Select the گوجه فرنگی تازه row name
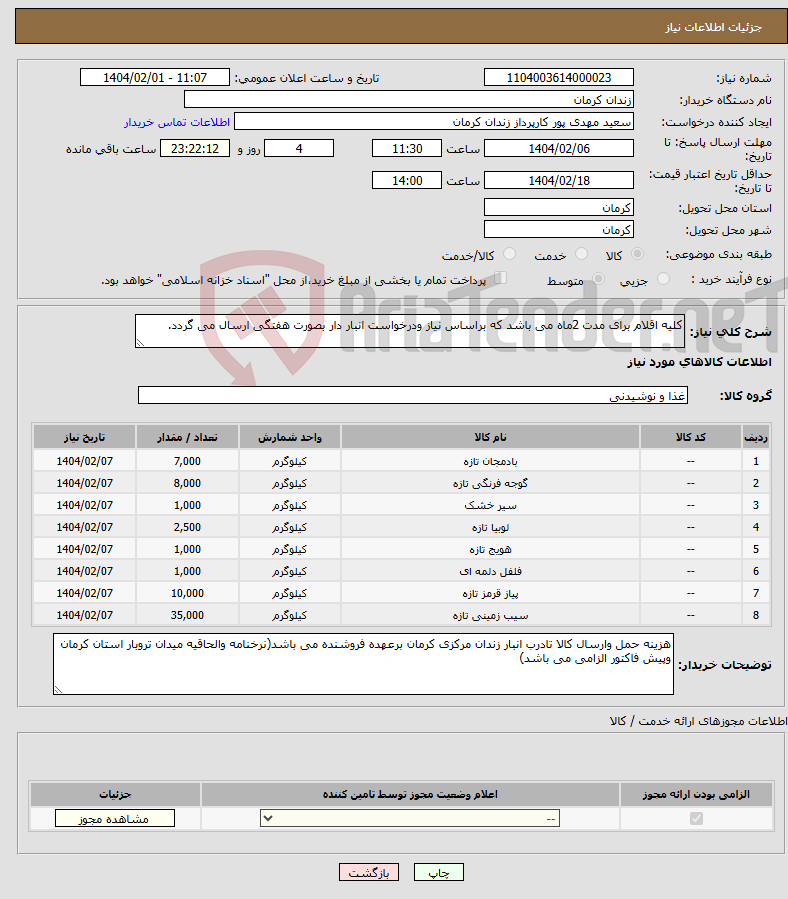Image resolution: width=788 pixels, height=899 pixels. (x=490, y=483)
